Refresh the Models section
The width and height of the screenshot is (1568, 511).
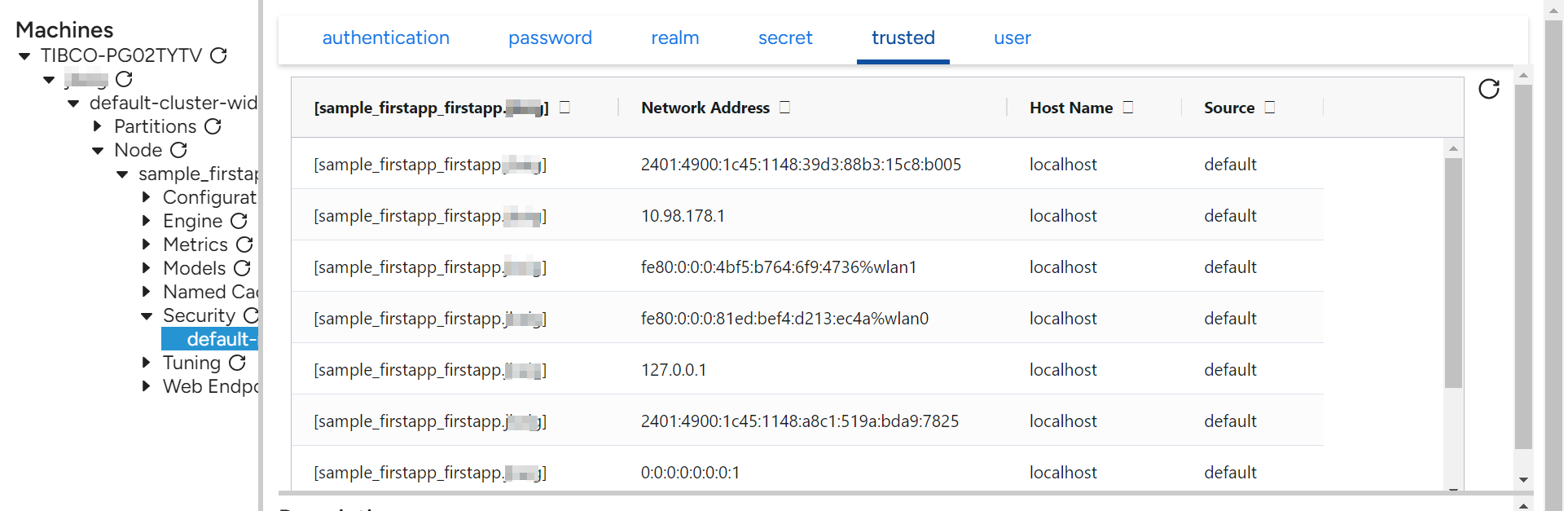click(242, 268)
